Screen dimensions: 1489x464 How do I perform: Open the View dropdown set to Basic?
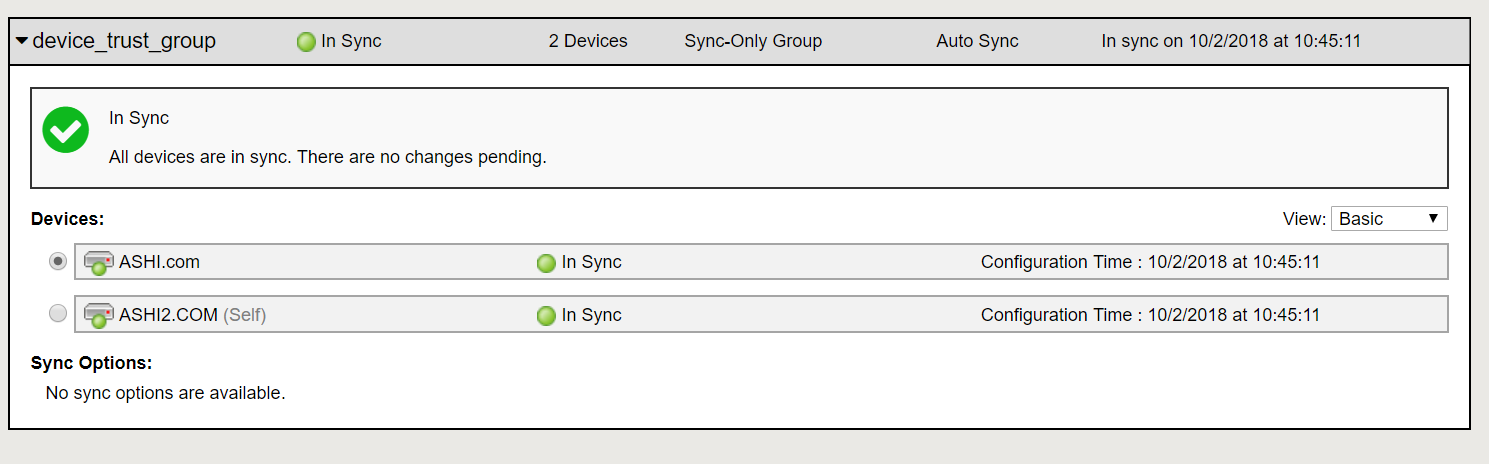point(1388,219)
